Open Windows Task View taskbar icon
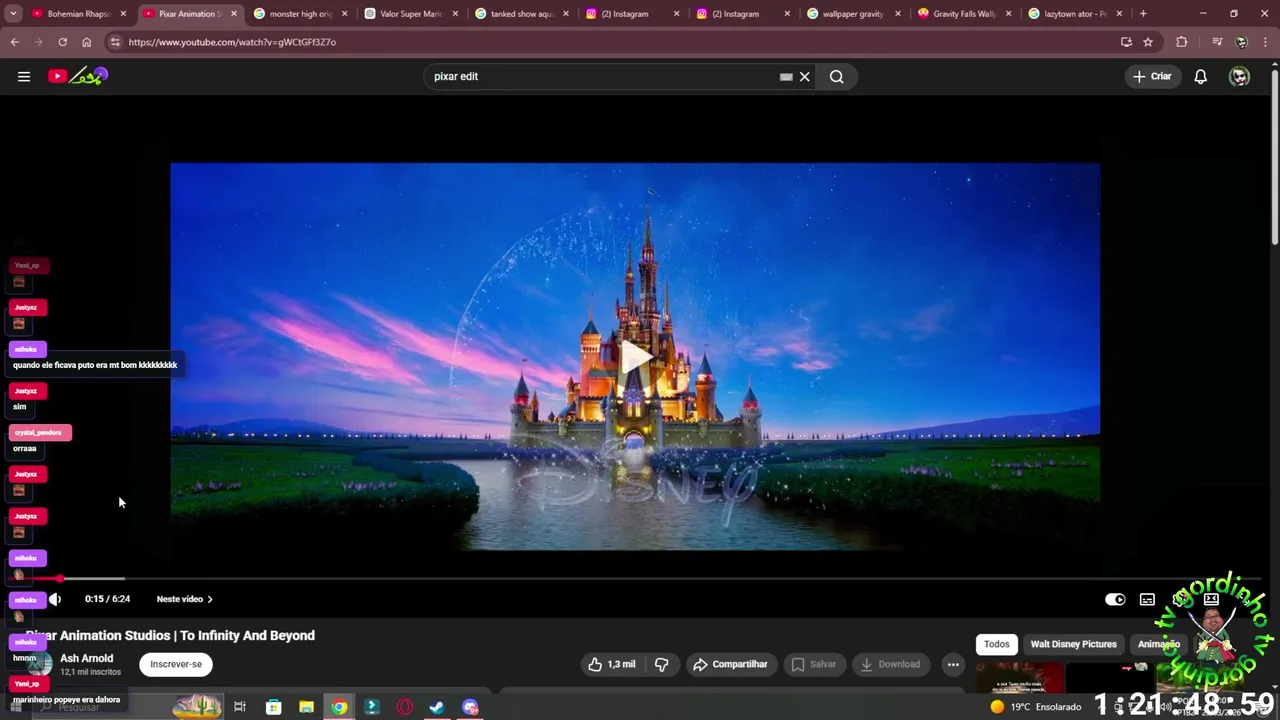This screenshot has height=720, width=1280. click(240, 707)
